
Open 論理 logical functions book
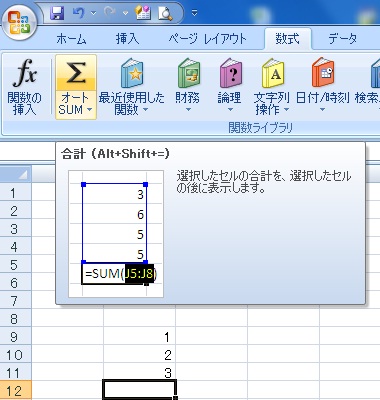pos(231,73)
